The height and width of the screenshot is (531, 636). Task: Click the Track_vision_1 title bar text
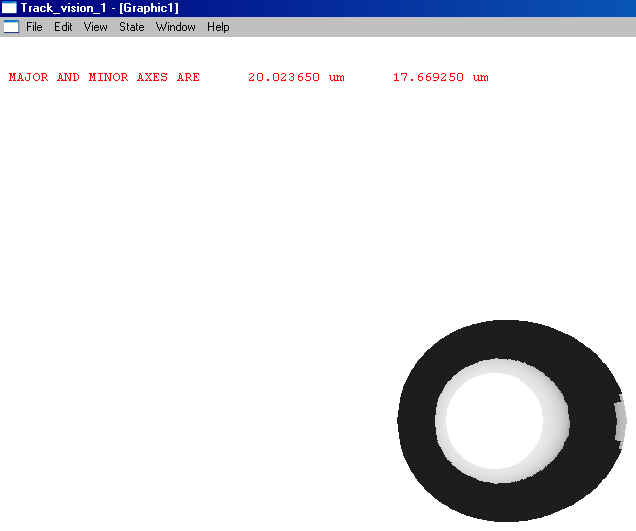point(63,8)
